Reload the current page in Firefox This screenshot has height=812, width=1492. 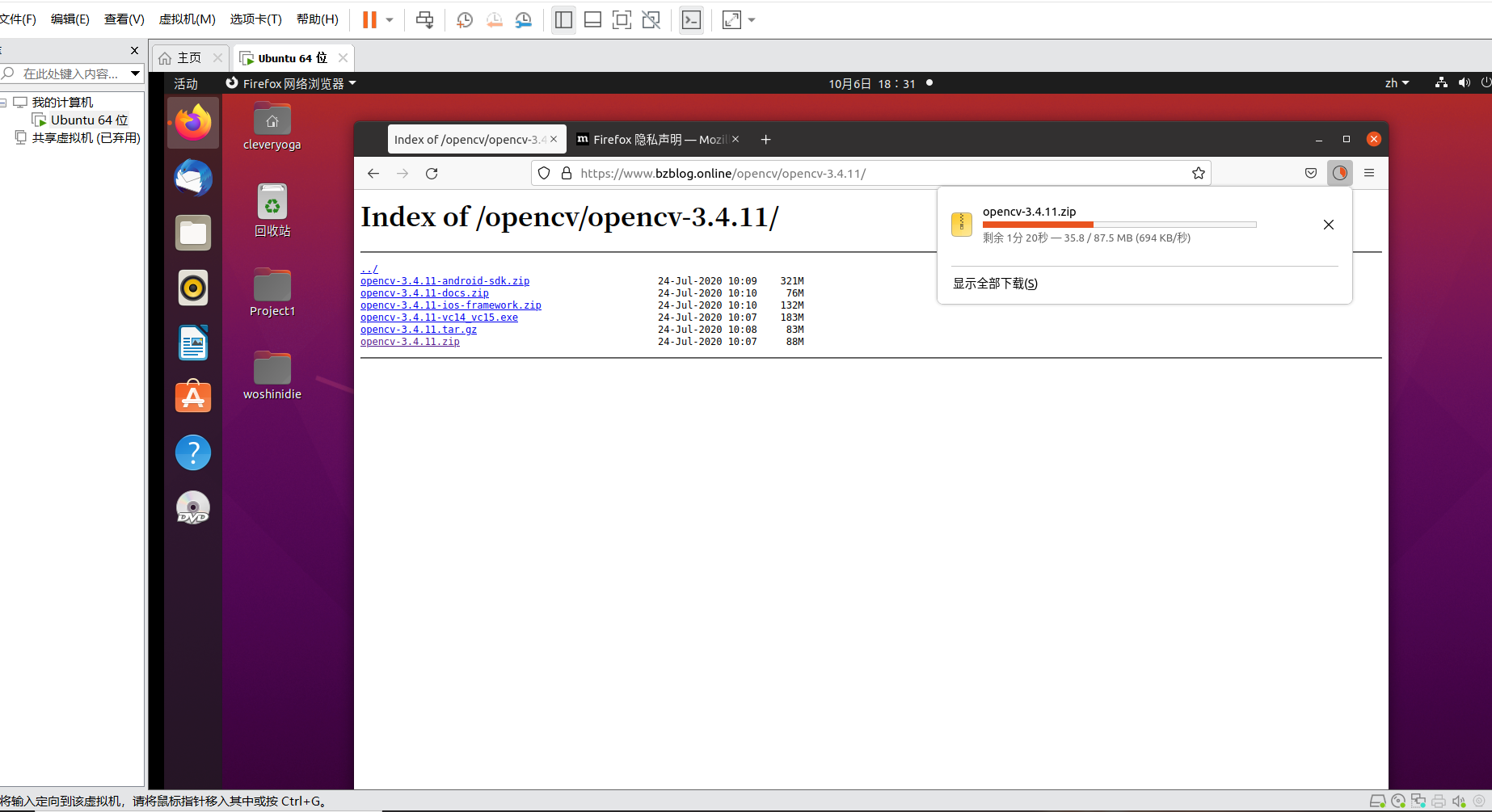432,173
